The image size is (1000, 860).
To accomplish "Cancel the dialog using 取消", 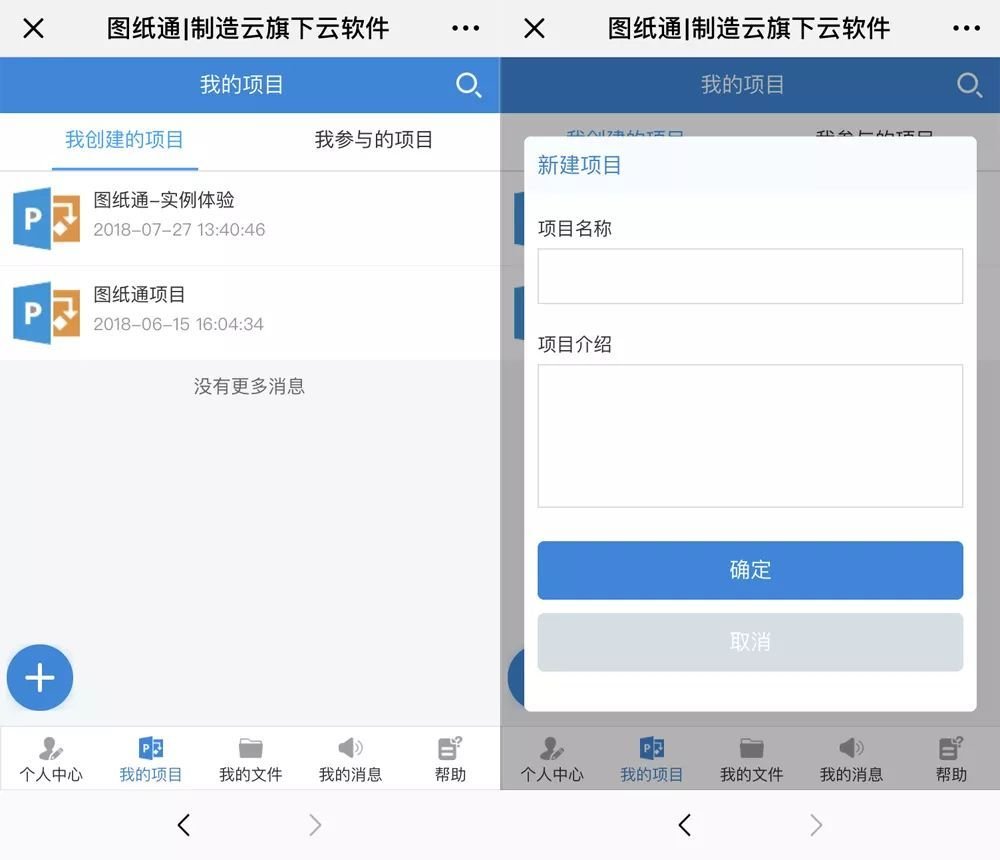I will click(x=750, y=642).
